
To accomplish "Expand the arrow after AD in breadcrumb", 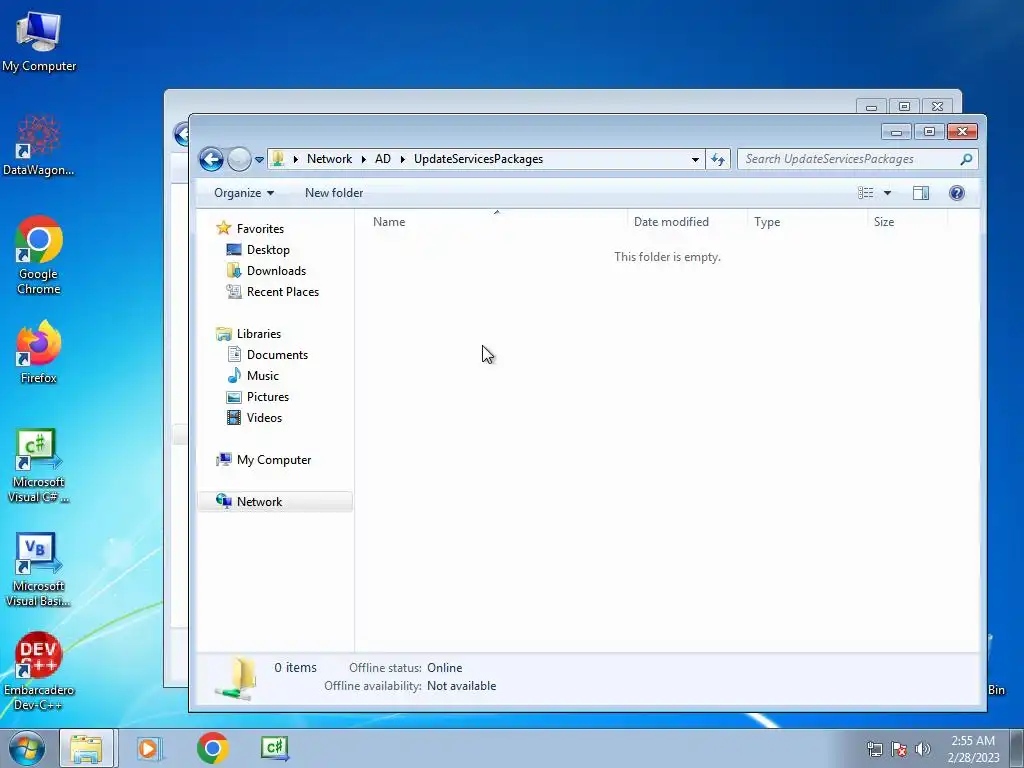I will pyautogui.click(x=402, y=159).
